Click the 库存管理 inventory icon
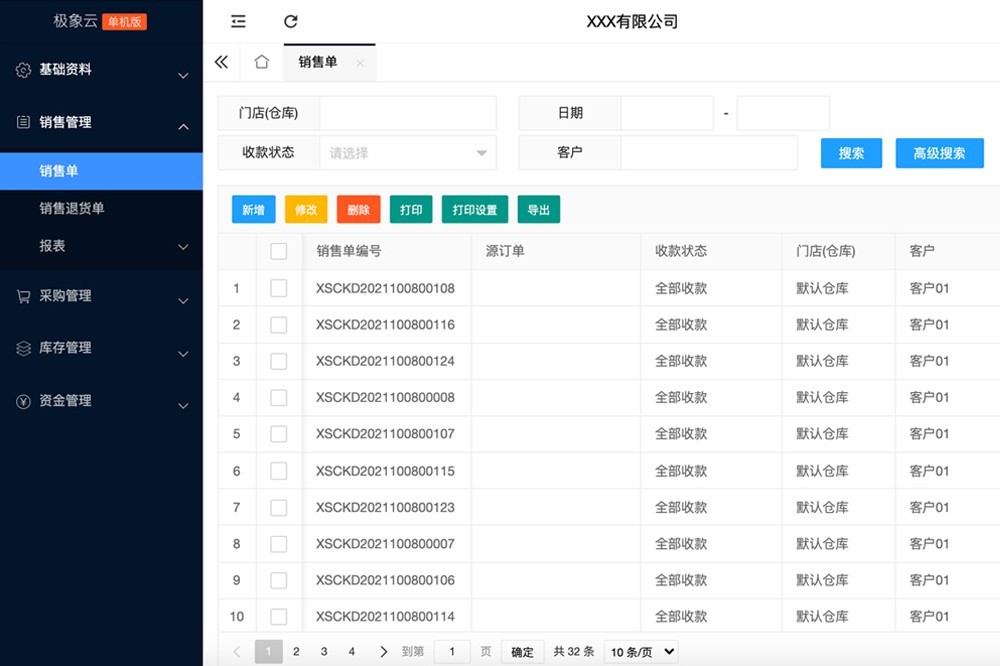The image size is (1000, 666). point(22,348)
